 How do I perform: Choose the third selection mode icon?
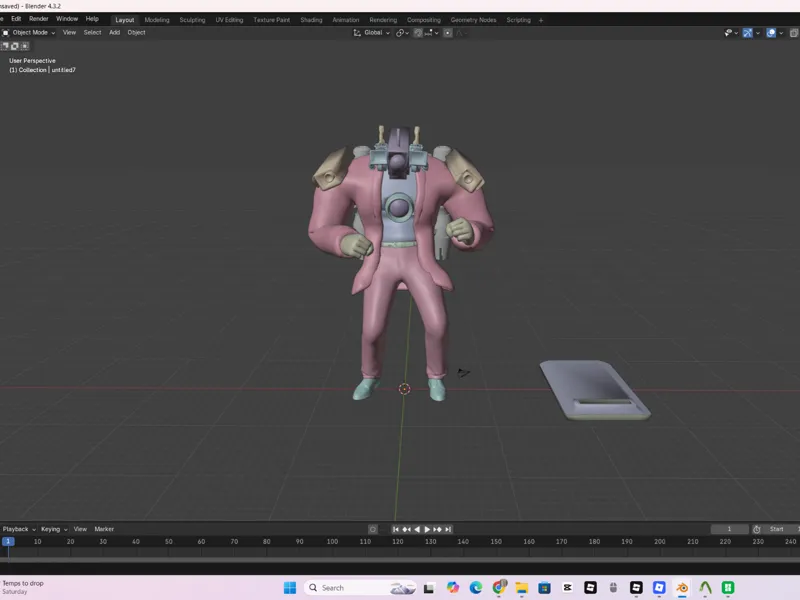click(x=24, y=46)
